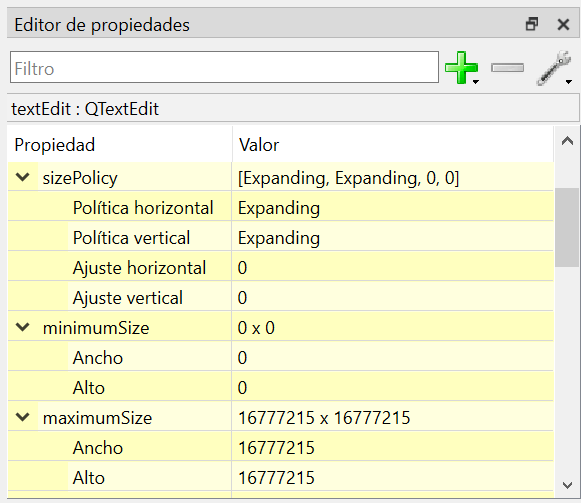Click the textEdit : QTextEdit label
Viewport: 581px width, 503px height.
85,109
